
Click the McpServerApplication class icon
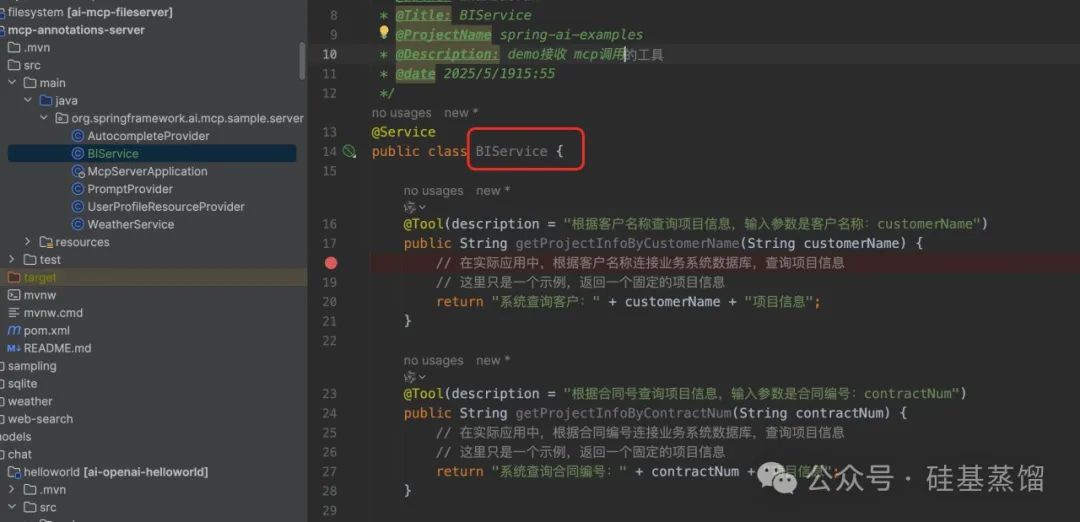[x=78, y=171]
